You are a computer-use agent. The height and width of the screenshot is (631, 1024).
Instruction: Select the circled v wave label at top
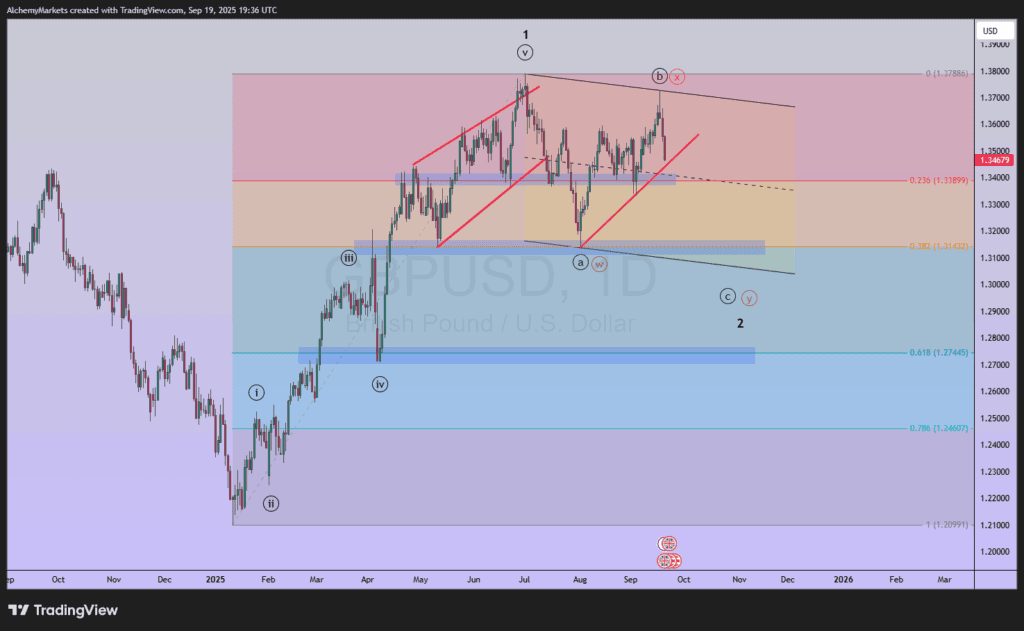click(525, 52)
